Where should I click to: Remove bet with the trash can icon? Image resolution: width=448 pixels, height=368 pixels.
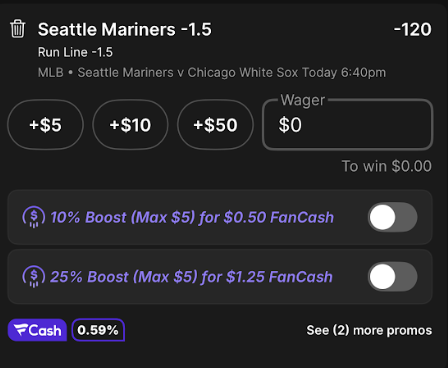tap(17, 29)
